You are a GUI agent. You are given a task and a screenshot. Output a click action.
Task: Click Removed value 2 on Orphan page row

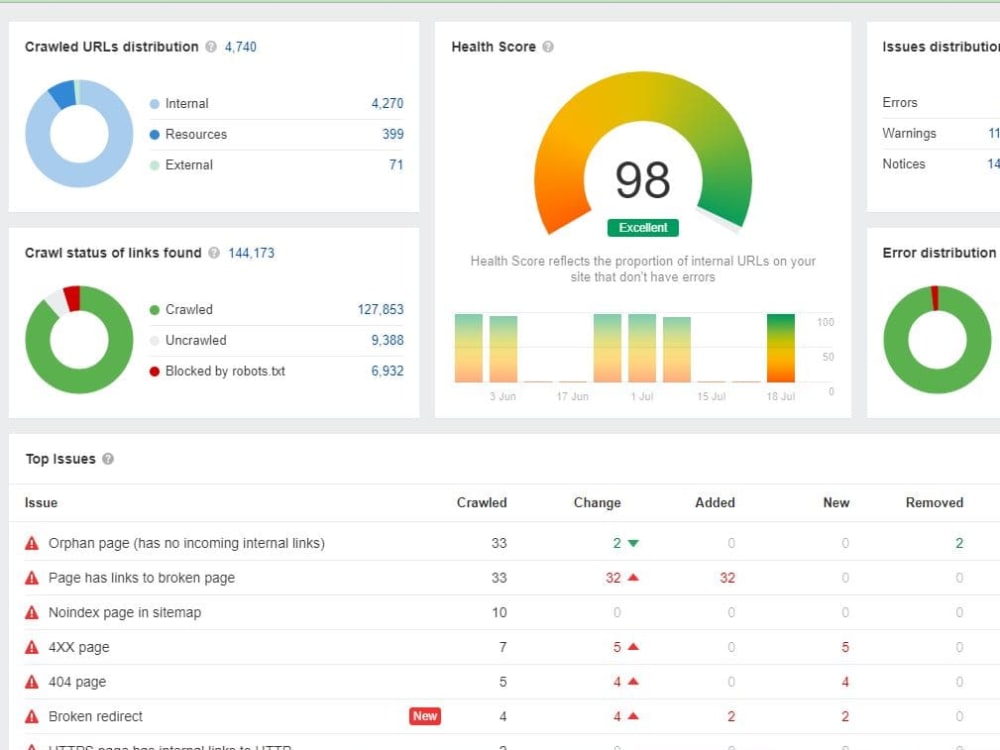(x=959, y=543)
